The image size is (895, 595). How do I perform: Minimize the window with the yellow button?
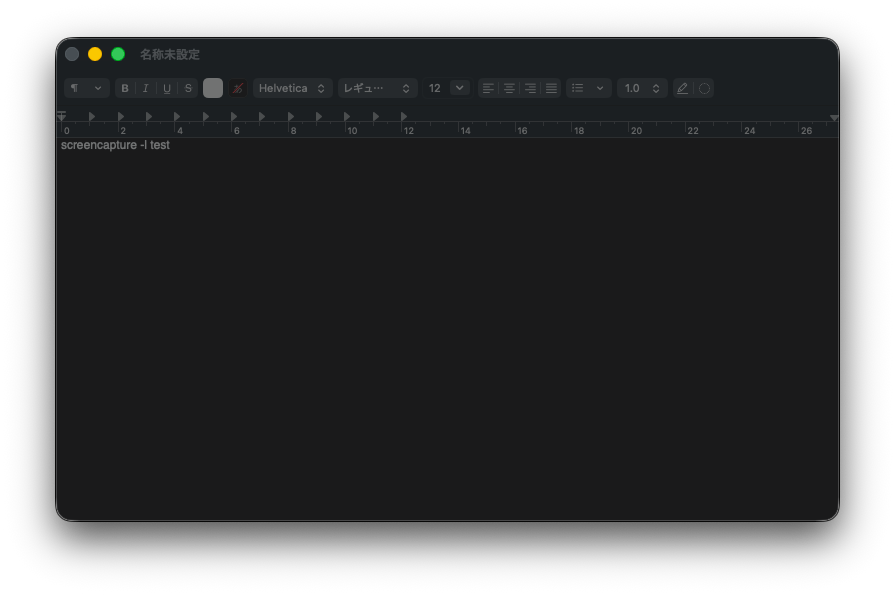click(x=95, y=54)
